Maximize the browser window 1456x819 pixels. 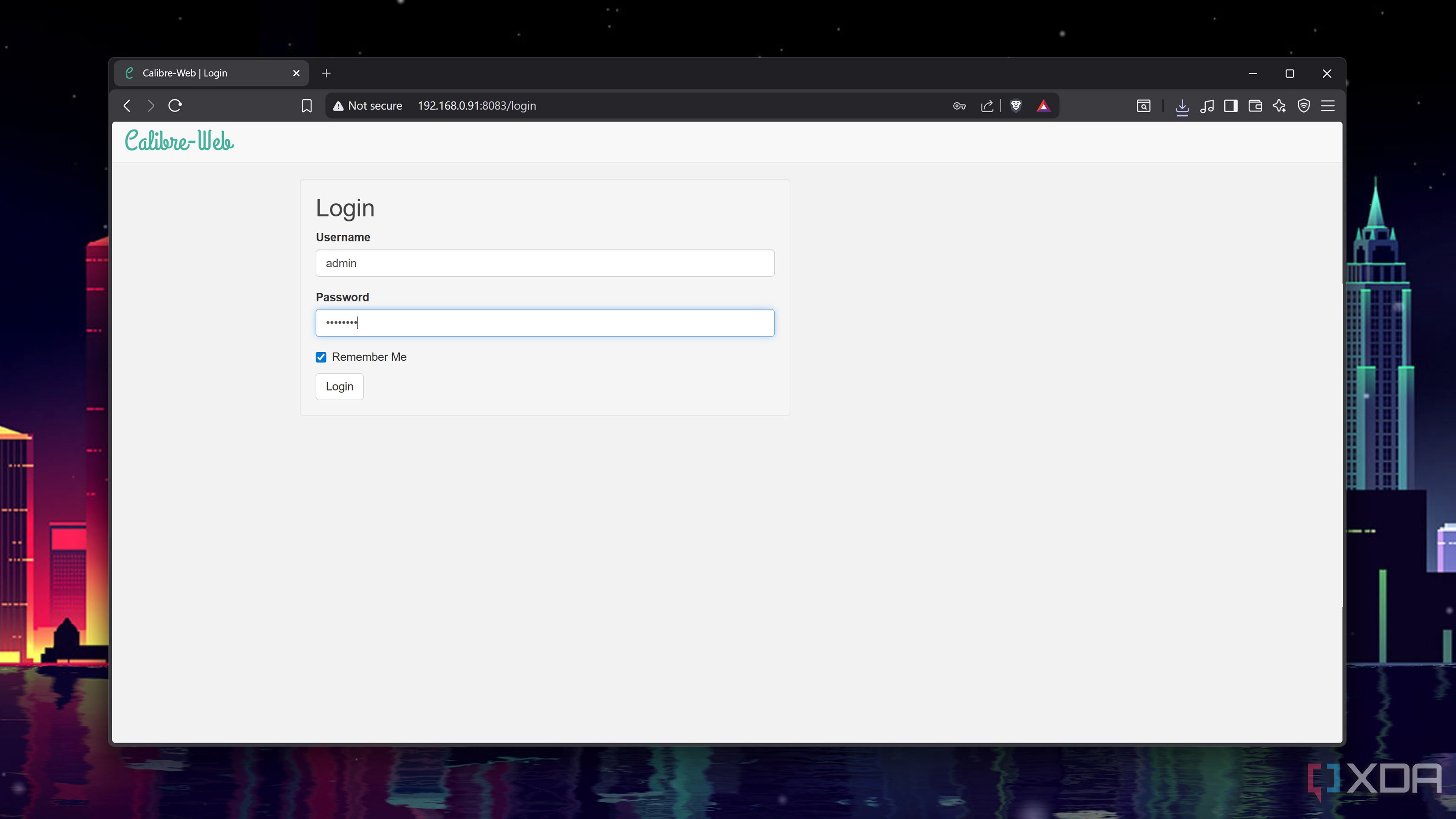tap(1290, 74)
